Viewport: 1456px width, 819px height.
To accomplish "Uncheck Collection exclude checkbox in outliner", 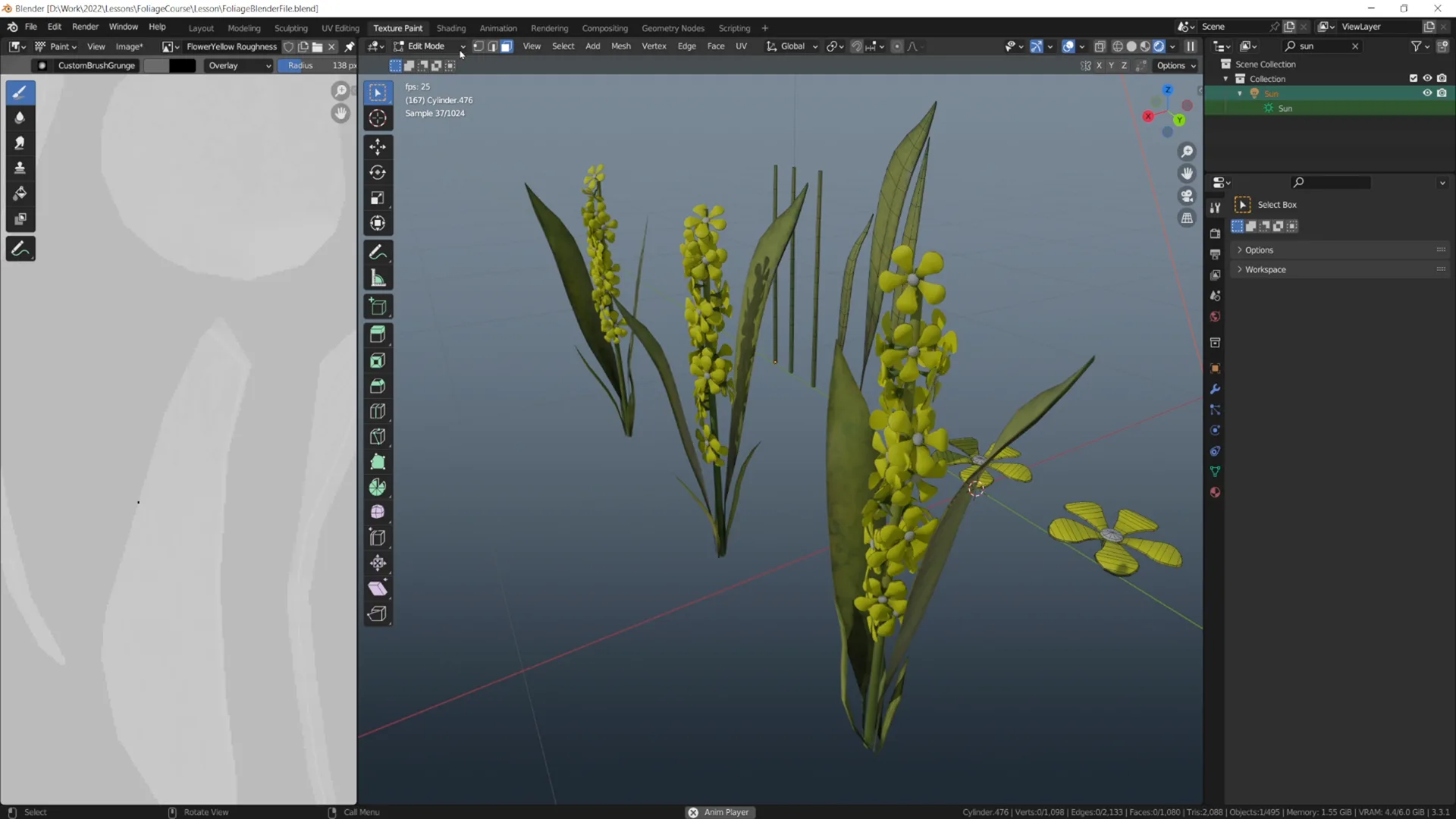I will (1414, 78).
